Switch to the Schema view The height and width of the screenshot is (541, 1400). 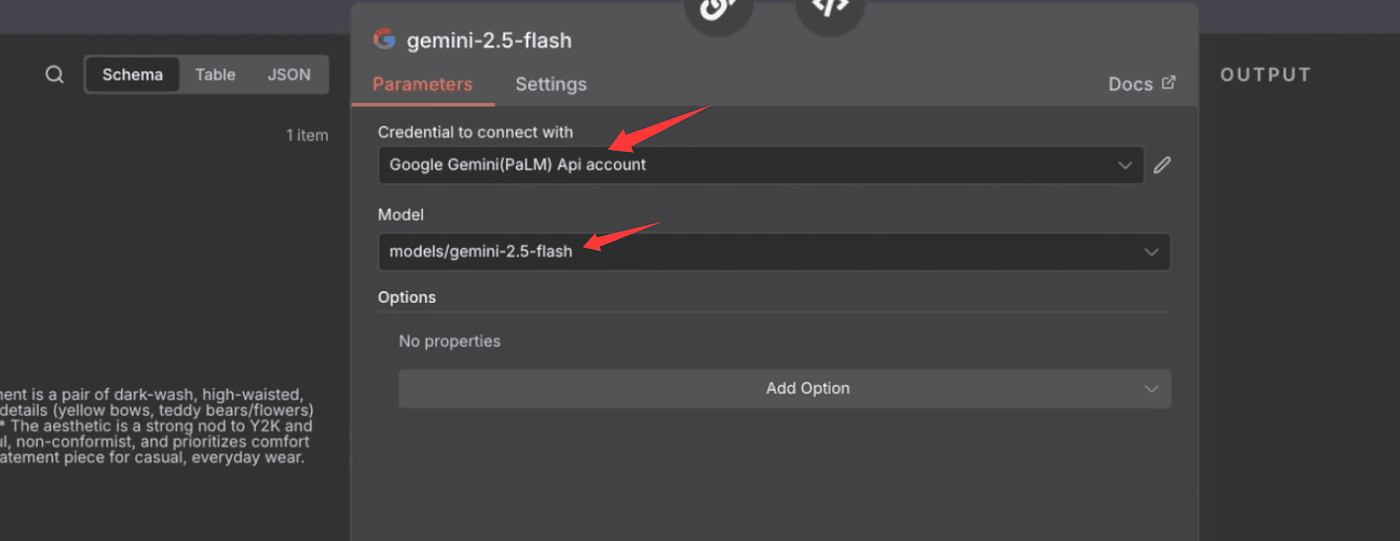click(x=132, y=75)
